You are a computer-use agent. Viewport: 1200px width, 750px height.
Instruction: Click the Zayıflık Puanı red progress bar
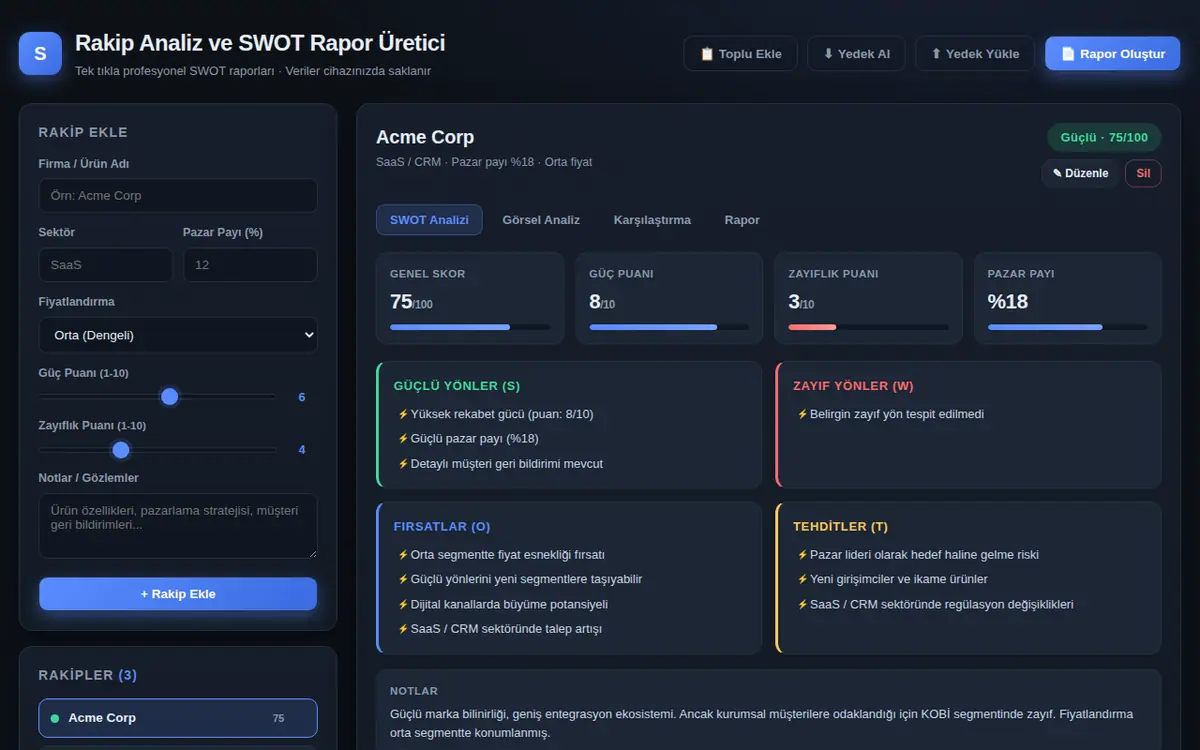868,327
